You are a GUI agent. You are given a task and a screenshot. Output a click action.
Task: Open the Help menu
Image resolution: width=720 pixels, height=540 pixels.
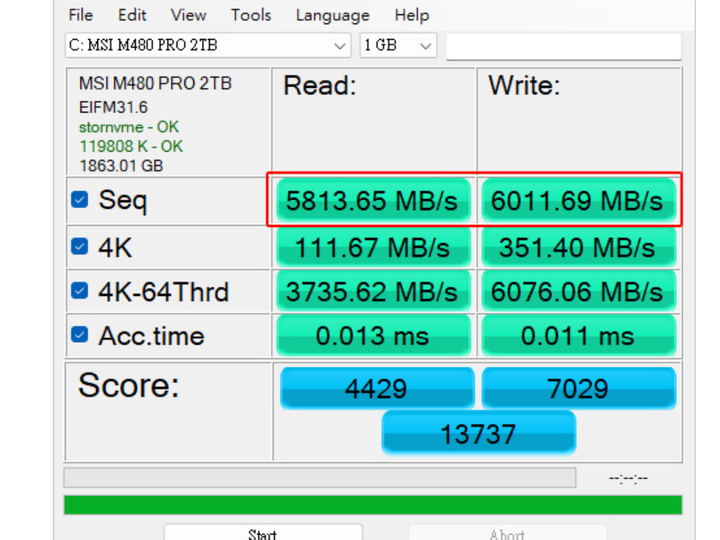click(411, 15)
